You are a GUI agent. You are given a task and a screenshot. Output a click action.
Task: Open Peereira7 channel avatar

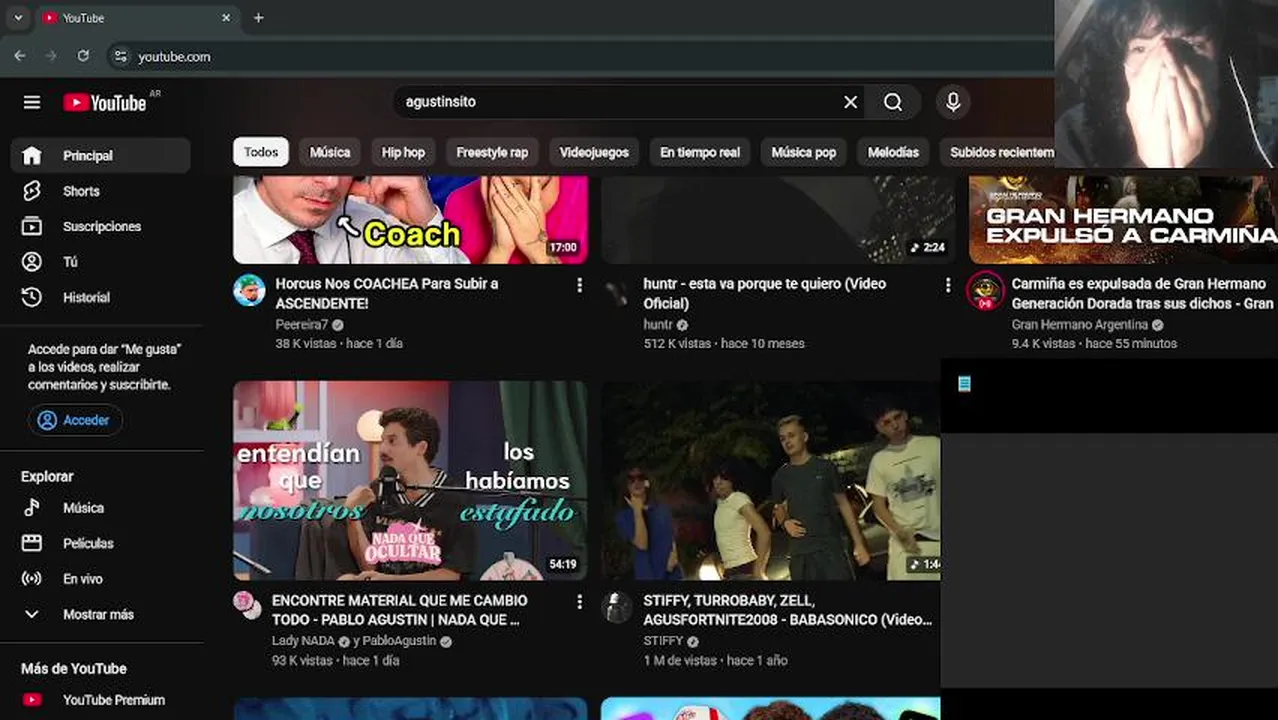[249, 291]
